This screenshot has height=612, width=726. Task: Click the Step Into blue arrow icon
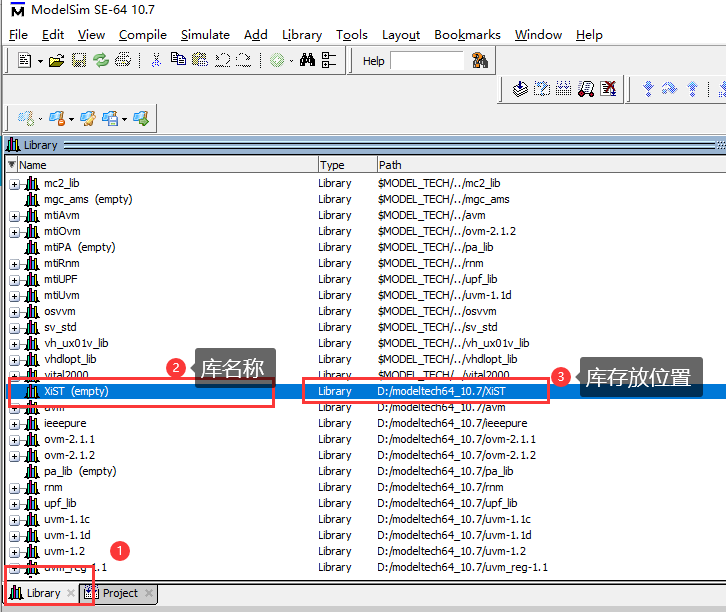(x=648, y=88)
